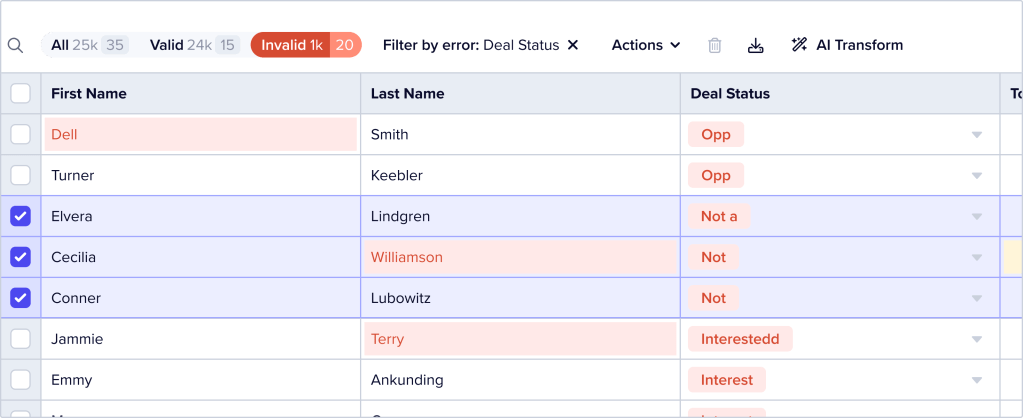Viewport: 1023px width, 418px height.
Task: Uncheck the Elvera row checkbox
Action: coord(21,216)
